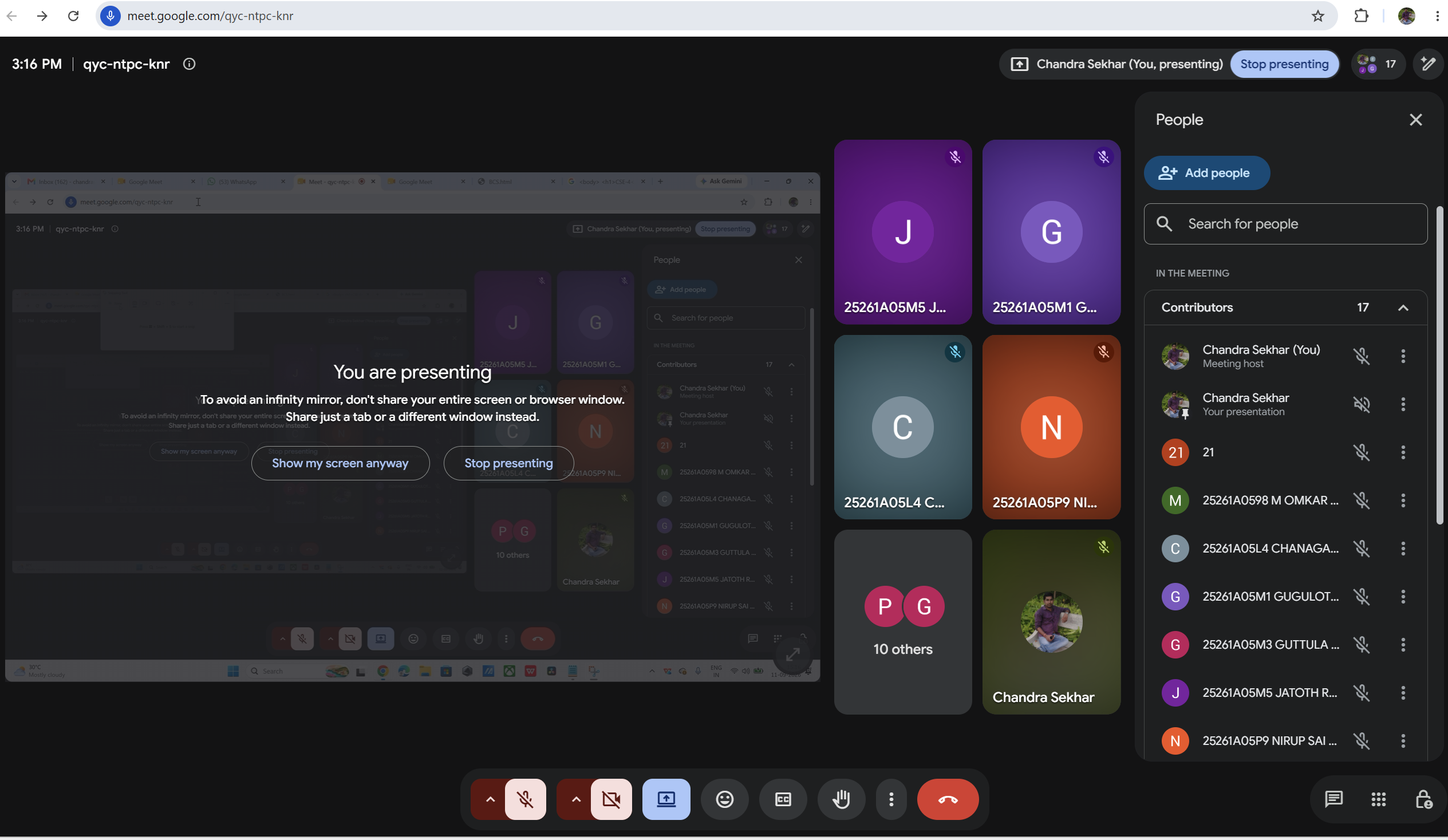Screen dimensions: 1448x840
Task: Expand video settings arrow beside camera
Action: pos(576,799)
